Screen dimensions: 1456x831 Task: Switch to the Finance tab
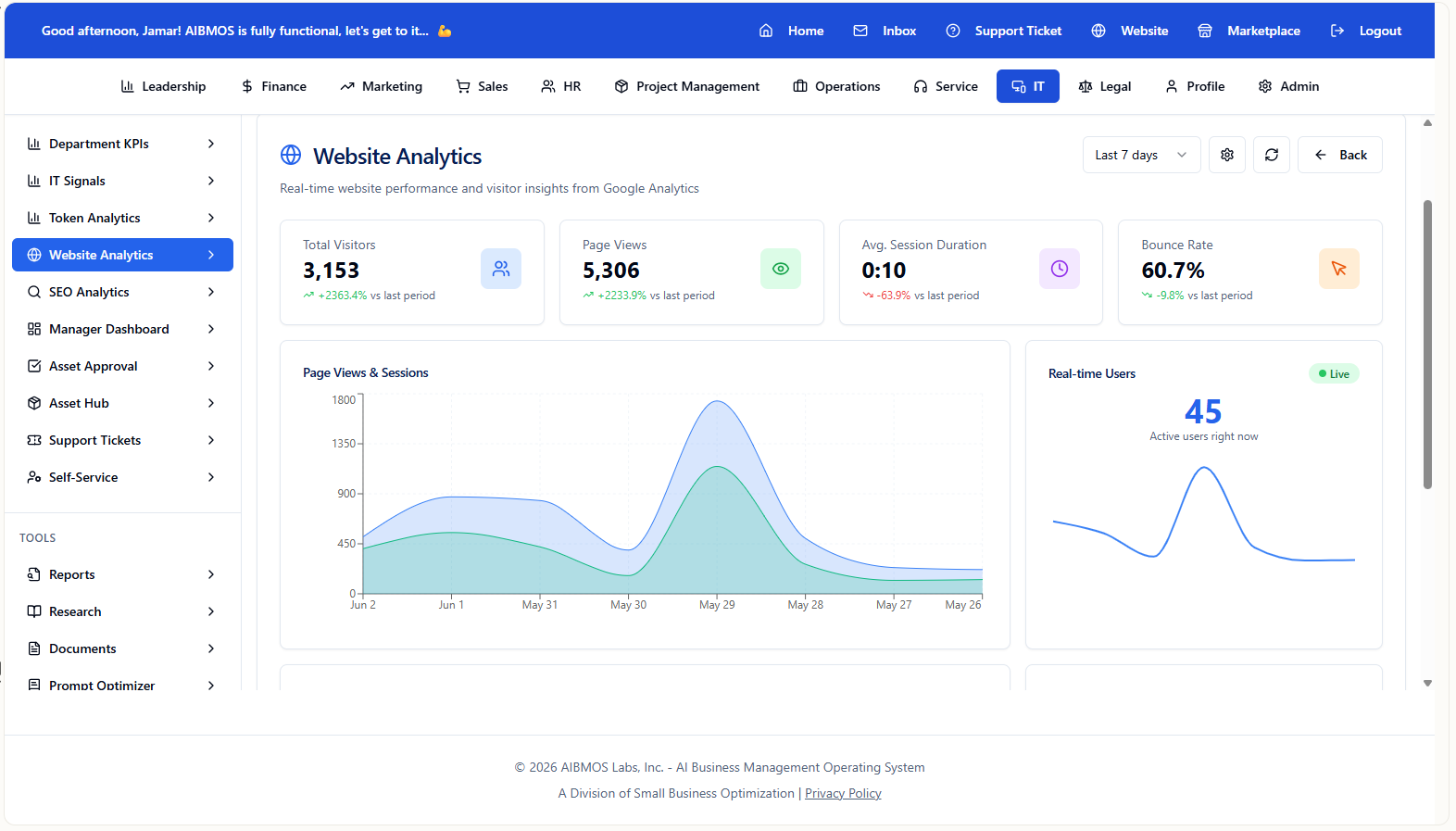[273, 86]
